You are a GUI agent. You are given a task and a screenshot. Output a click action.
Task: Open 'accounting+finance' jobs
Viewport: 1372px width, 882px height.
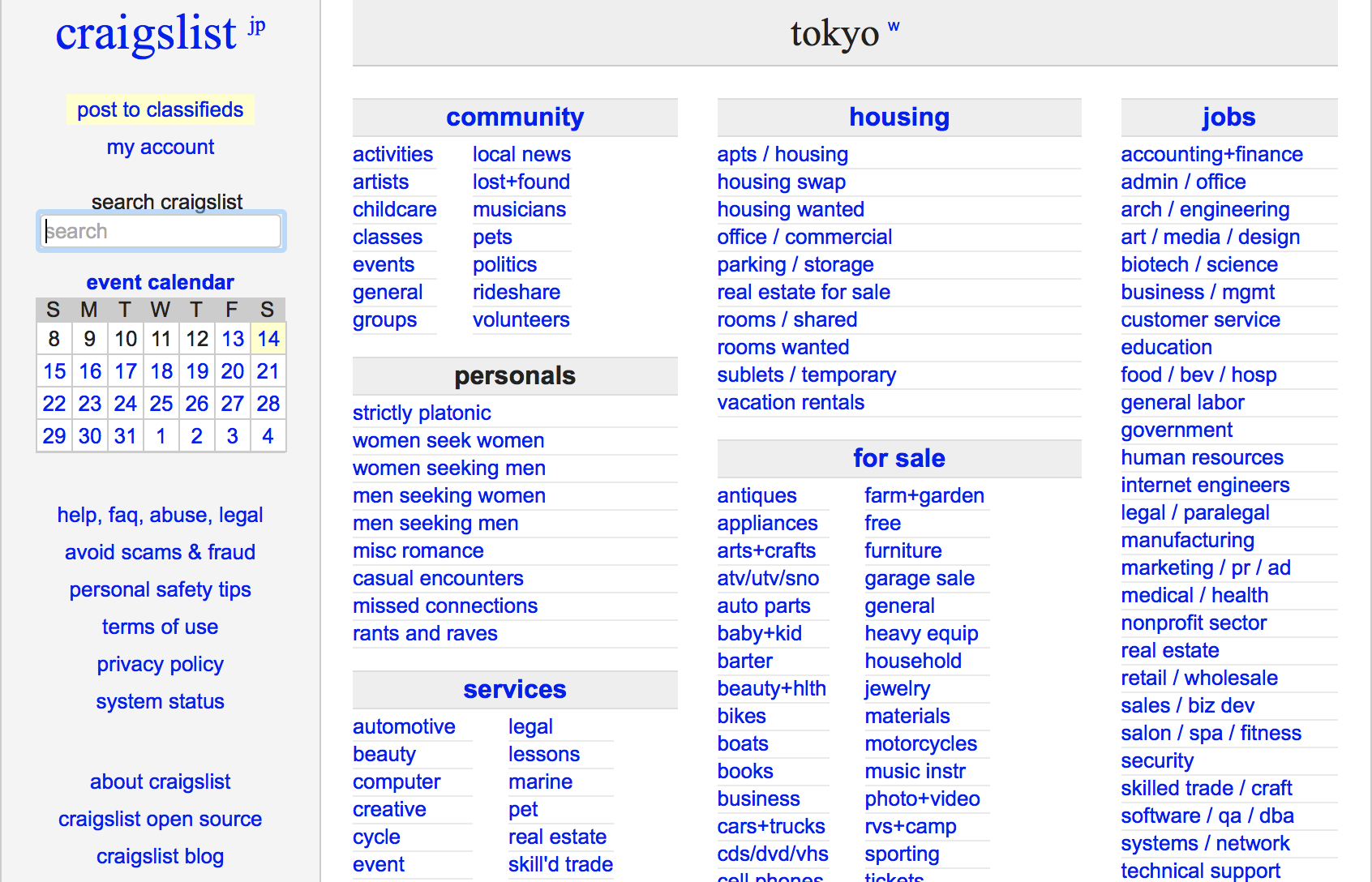[1211, 154]
